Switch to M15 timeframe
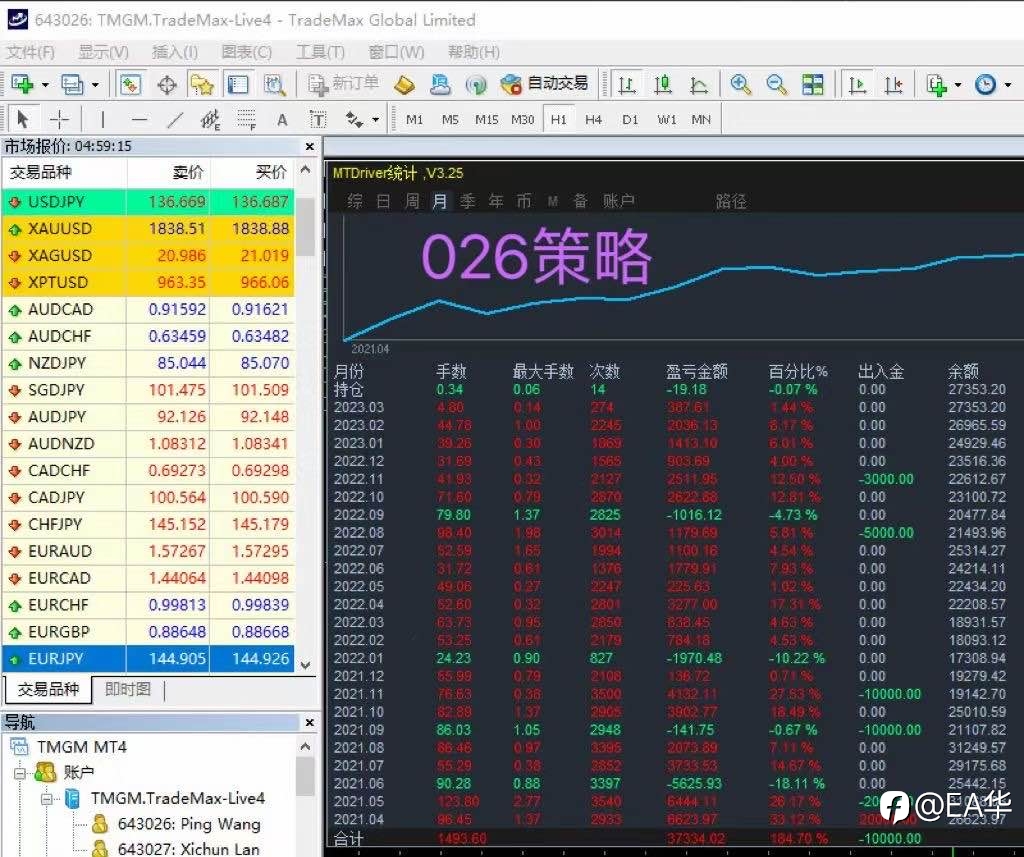This screenshot has height=857, width=1024. point(487,120)
